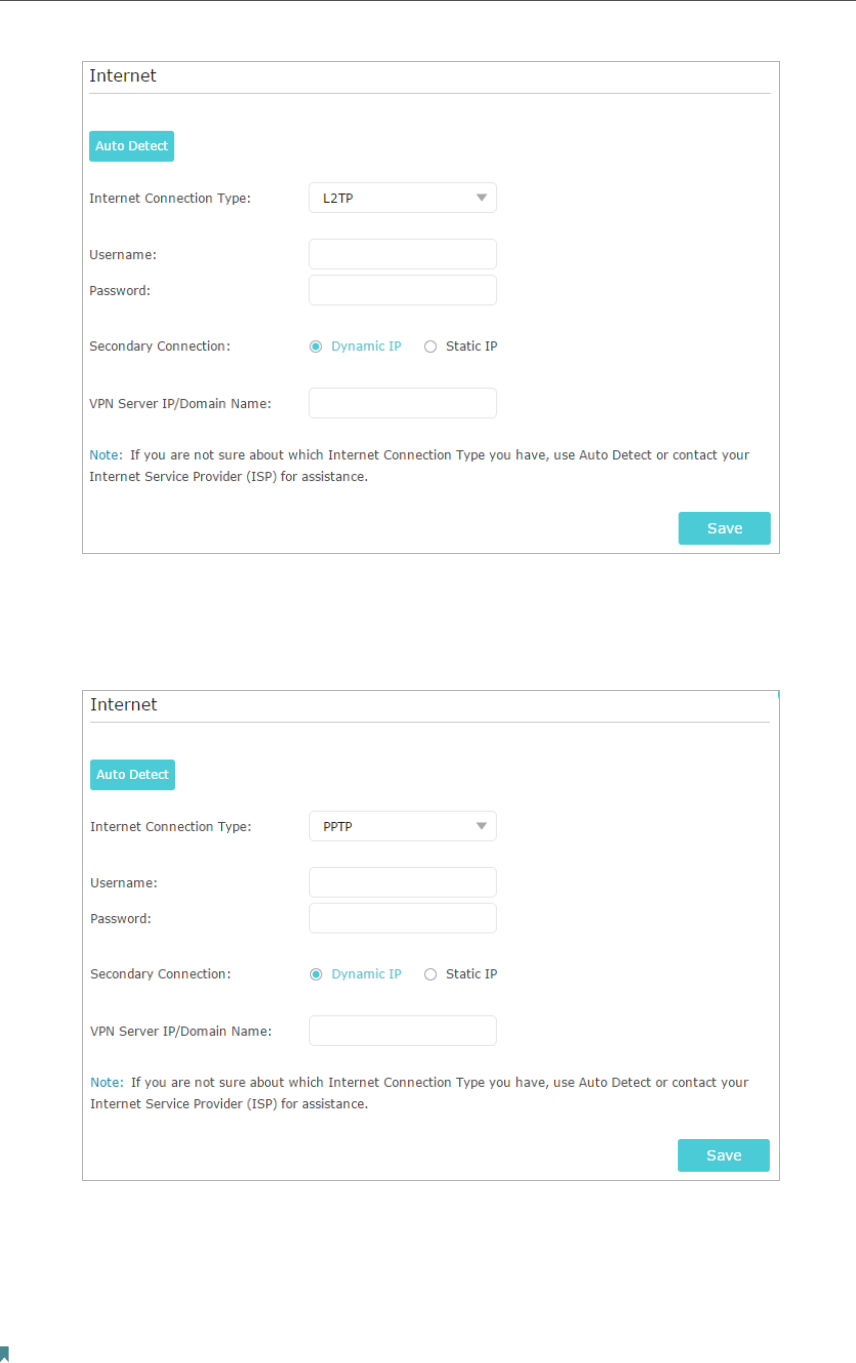The height and width of the screenshot is (1363, 856).
Task: Click the Dynamic IP label in PPTP panel
Action: 366,974
